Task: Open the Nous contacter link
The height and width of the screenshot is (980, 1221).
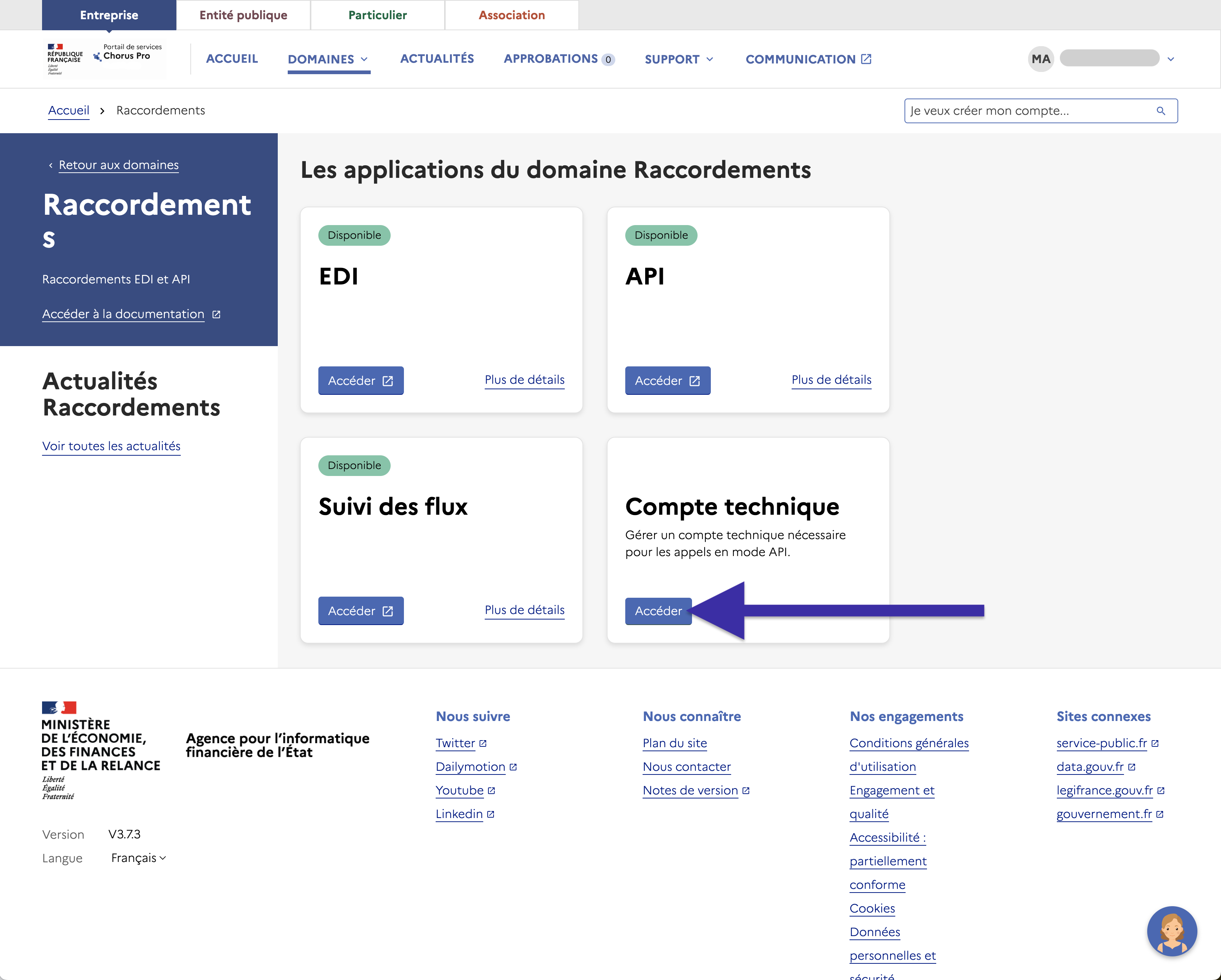Action: click(687, 767)
